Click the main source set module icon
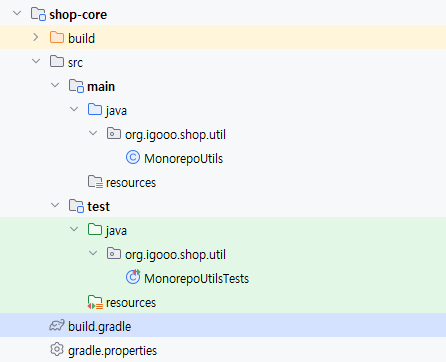This screenshot has height=362, width=446. (x=76, y=86)
